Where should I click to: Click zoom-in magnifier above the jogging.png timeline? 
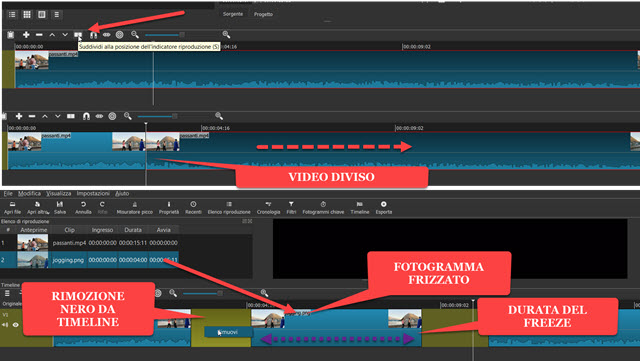pos(264,293)
